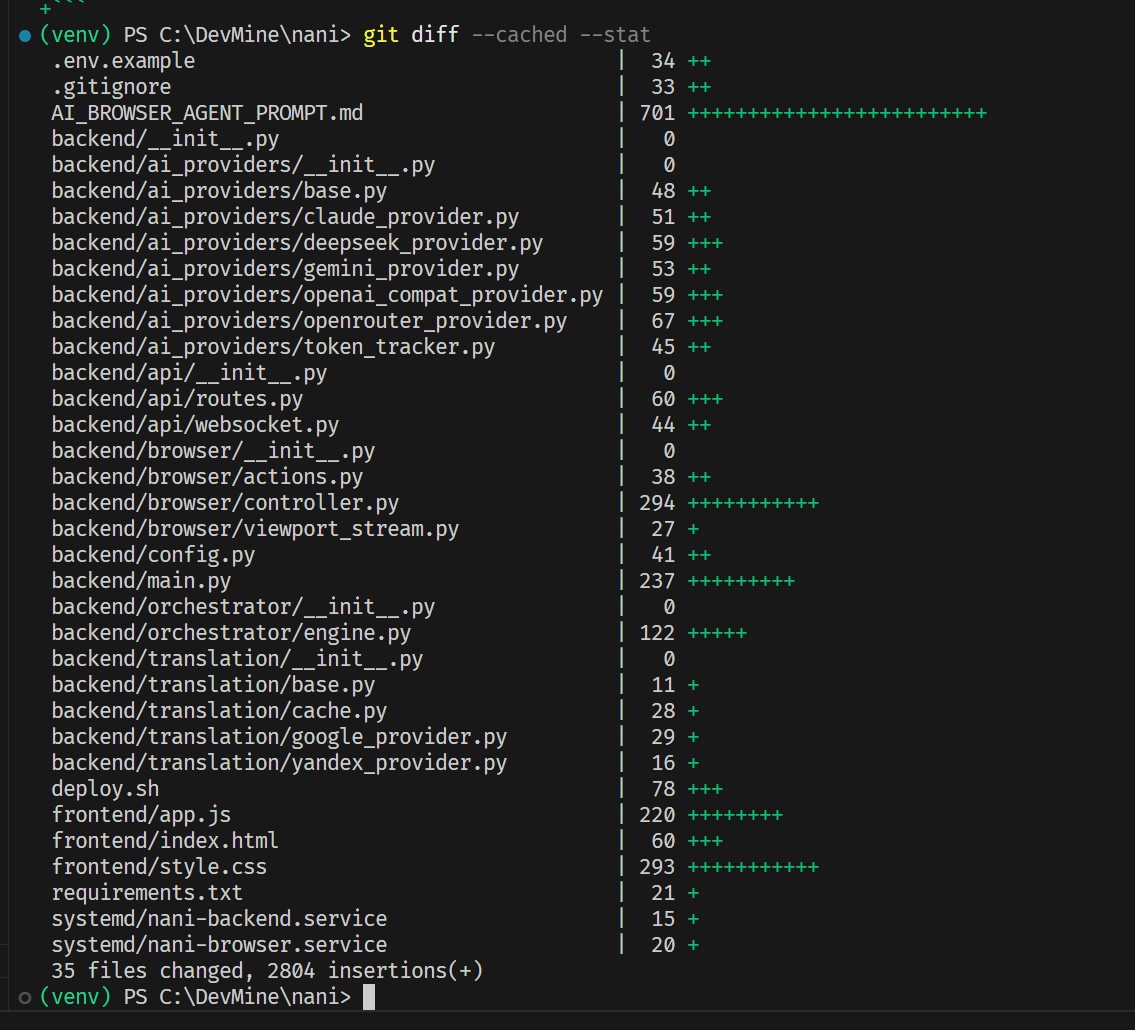Screen dimensions: 1135x1030
Task: Click the .env.example path in output
Action: pyautogui.click(x=123, y=61)
